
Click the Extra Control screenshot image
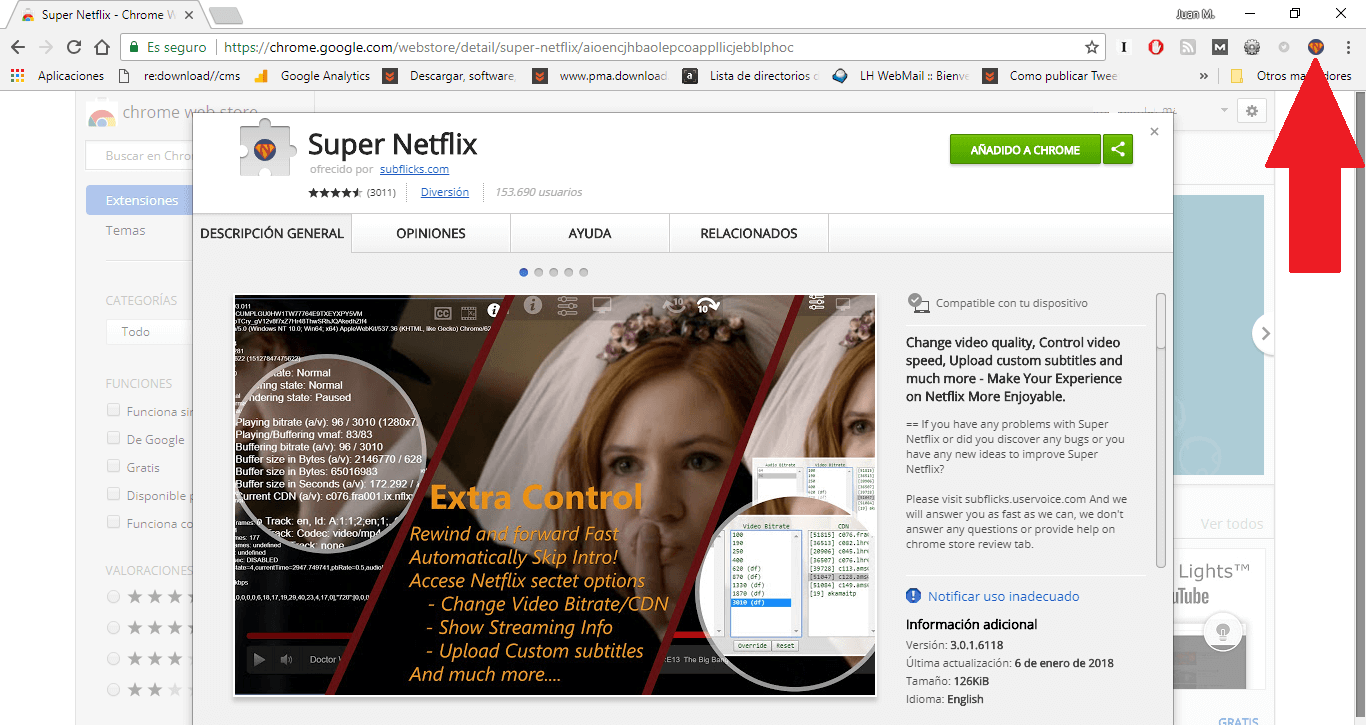point(555,495)
